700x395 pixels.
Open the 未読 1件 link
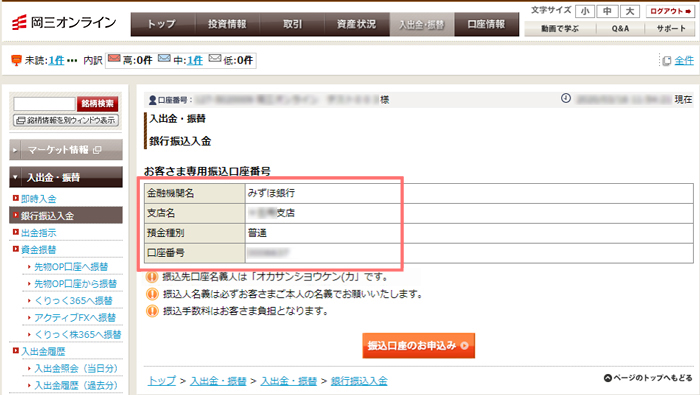point(56,60)
